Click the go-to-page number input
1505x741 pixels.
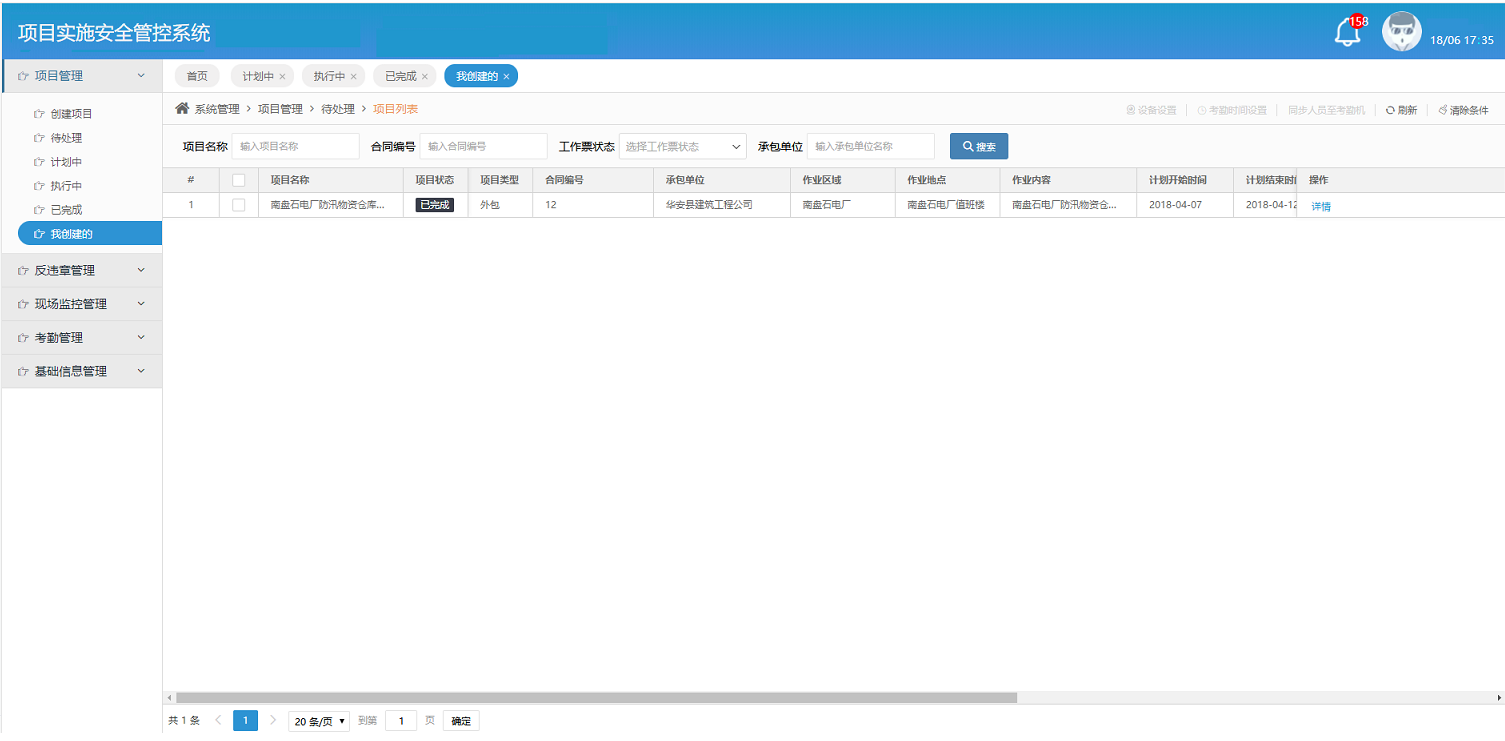pos(401,721)
